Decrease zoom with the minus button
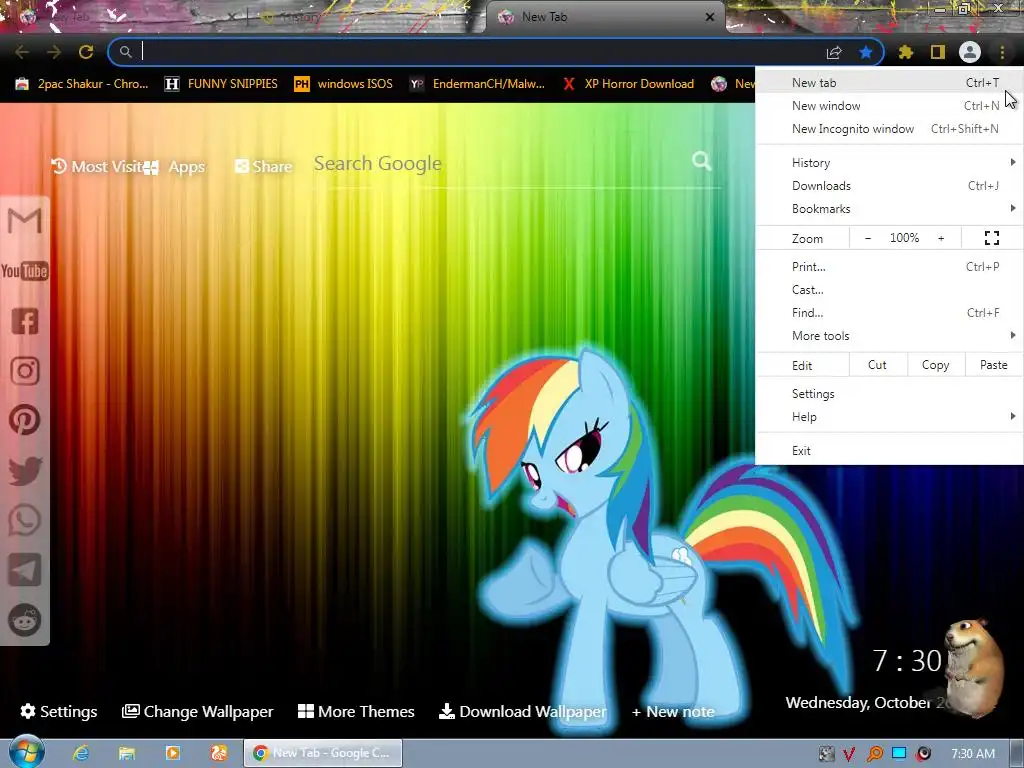Image resolution: width=1024 pixels, height=768 pixels. coord(868,238)
